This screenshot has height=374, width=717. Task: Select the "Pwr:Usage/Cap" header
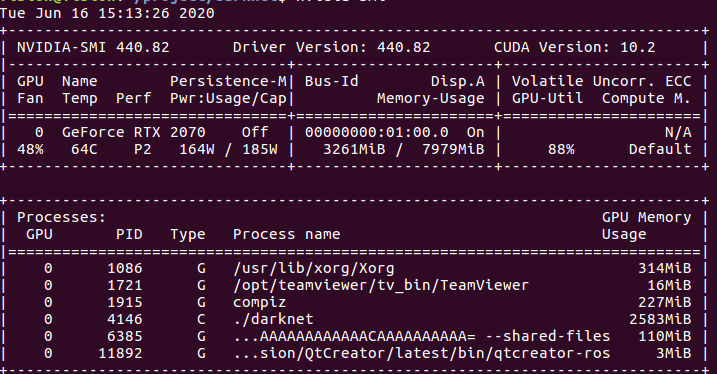[228, 98]
